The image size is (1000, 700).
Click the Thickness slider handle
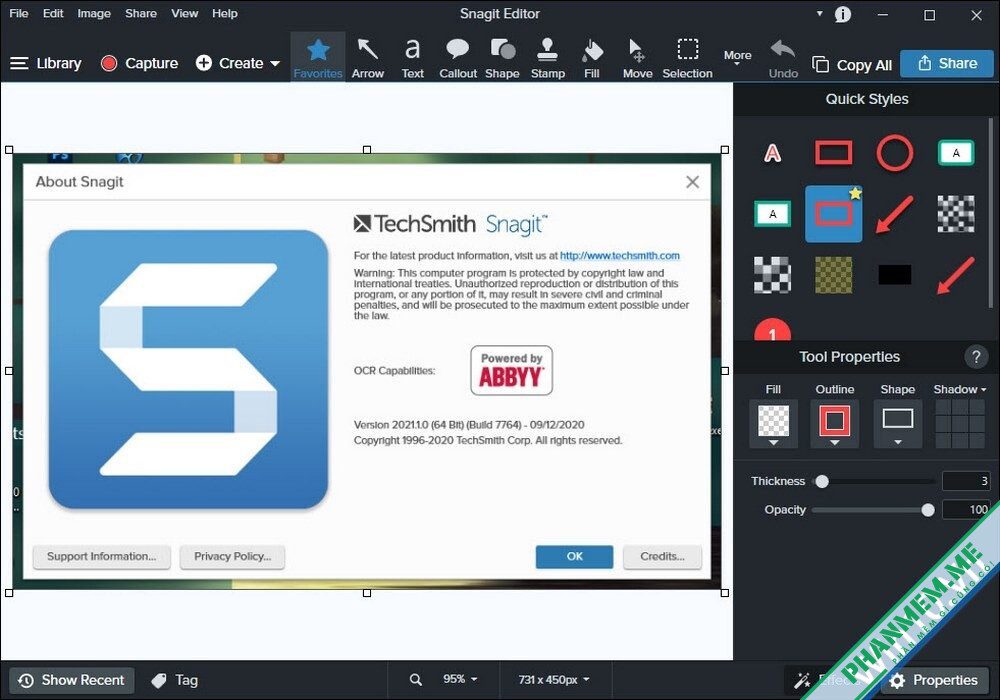point(822,481)
